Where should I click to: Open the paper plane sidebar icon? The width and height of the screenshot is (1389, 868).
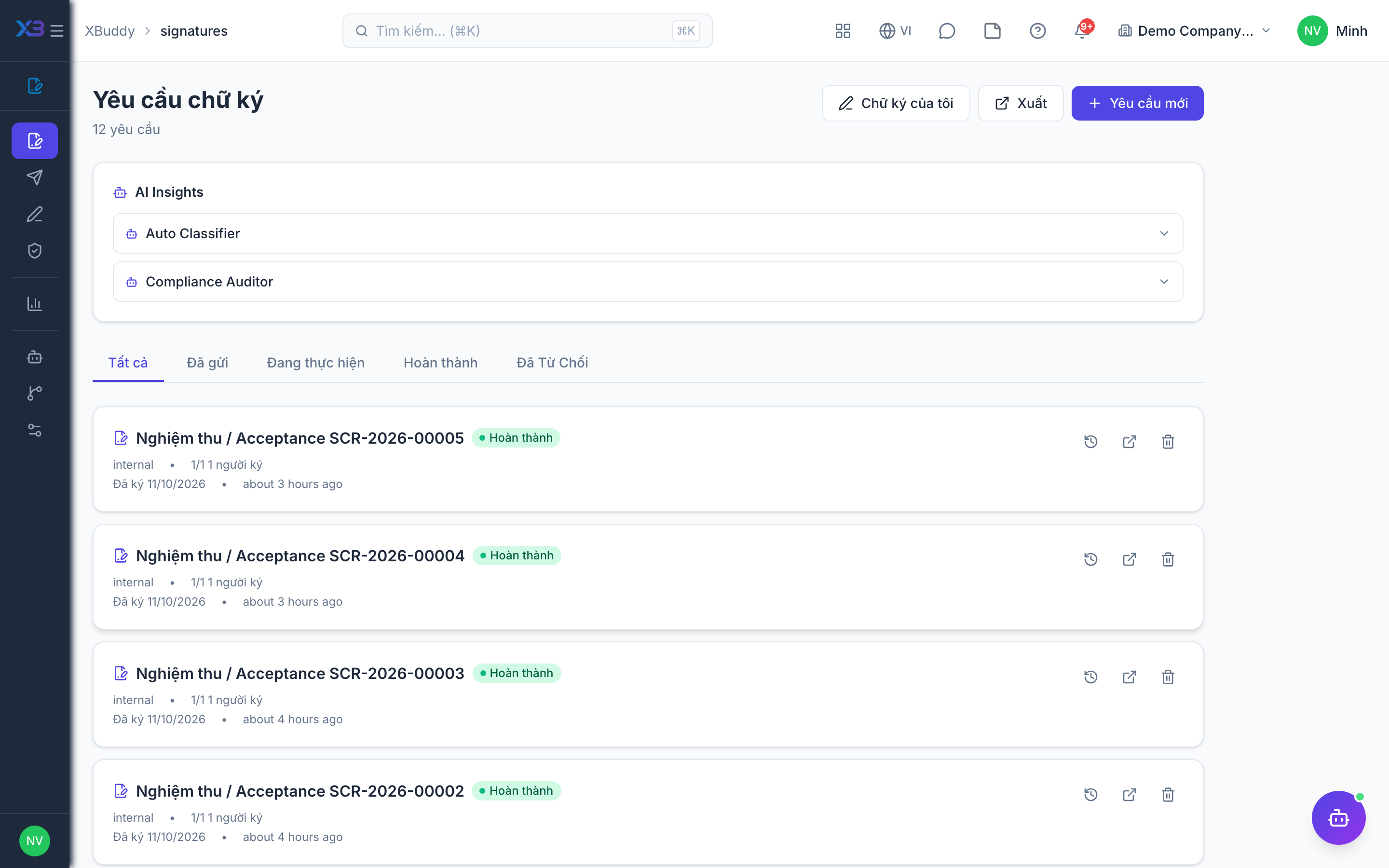click(x=34, y=177)
